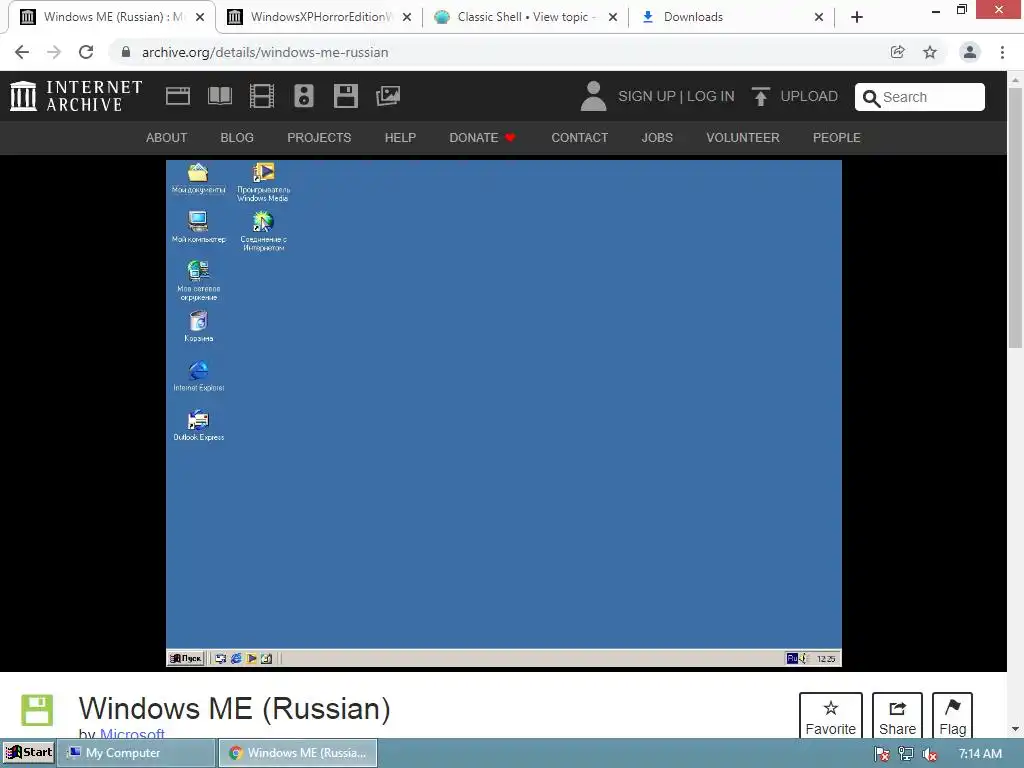Click the upload arrow icon
Screen dimensions: 1024x768
[x=760, y=97]
